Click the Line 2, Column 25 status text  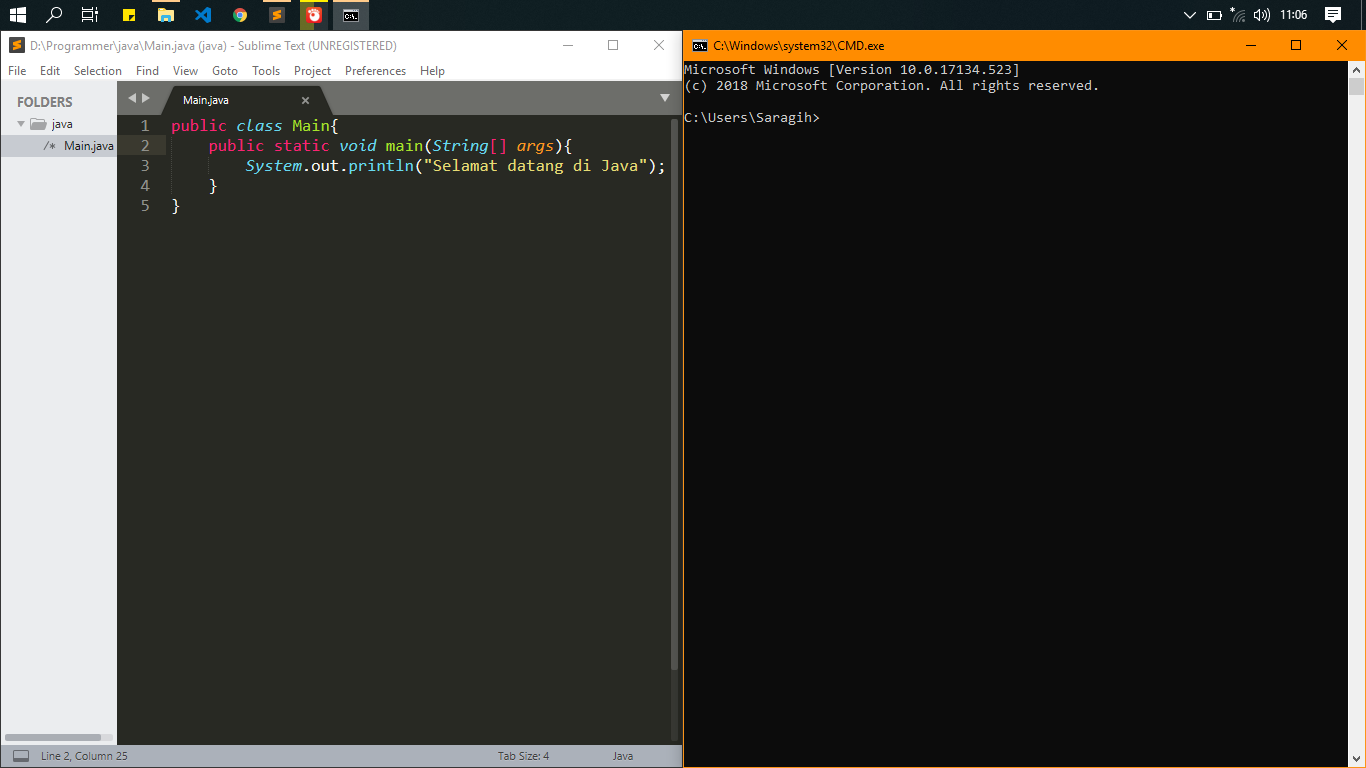pos(84,756)
